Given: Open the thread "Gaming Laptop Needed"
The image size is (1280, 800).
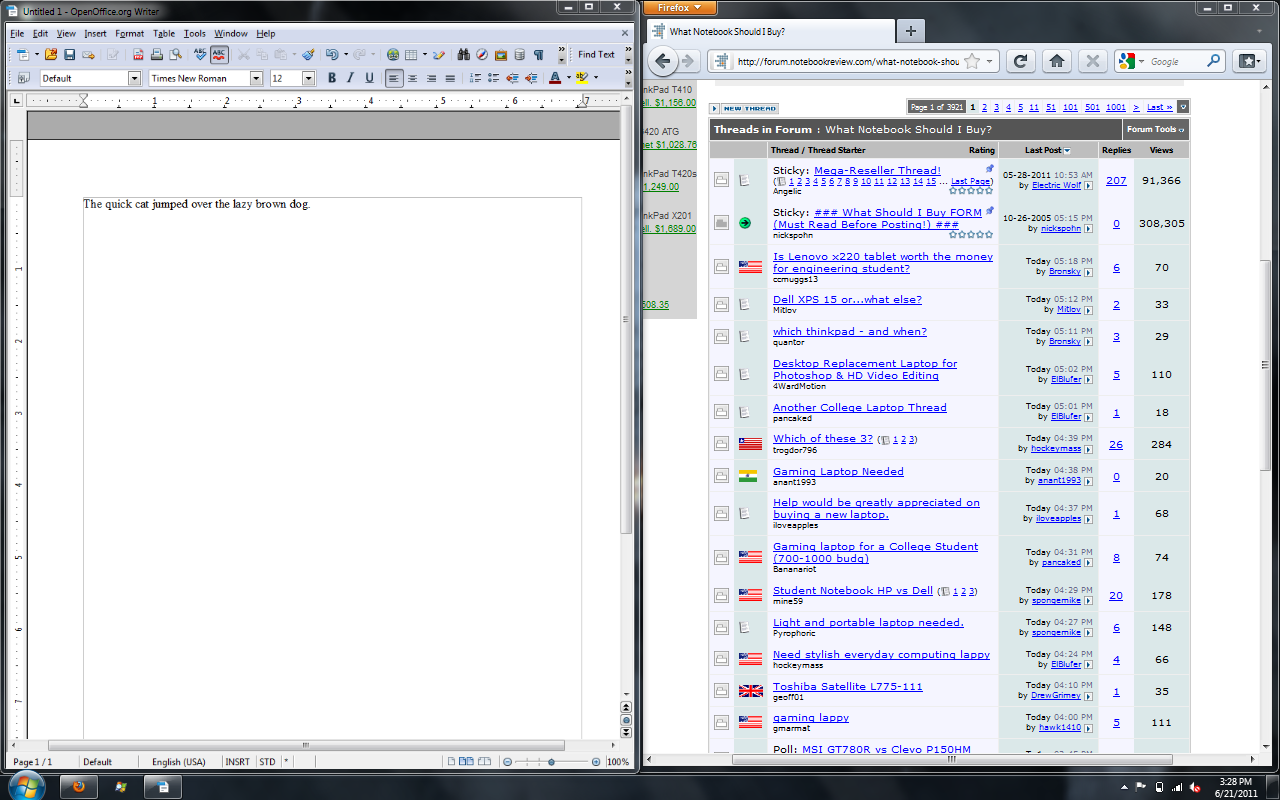Looking at the screenshot, I should pos(838,472).
